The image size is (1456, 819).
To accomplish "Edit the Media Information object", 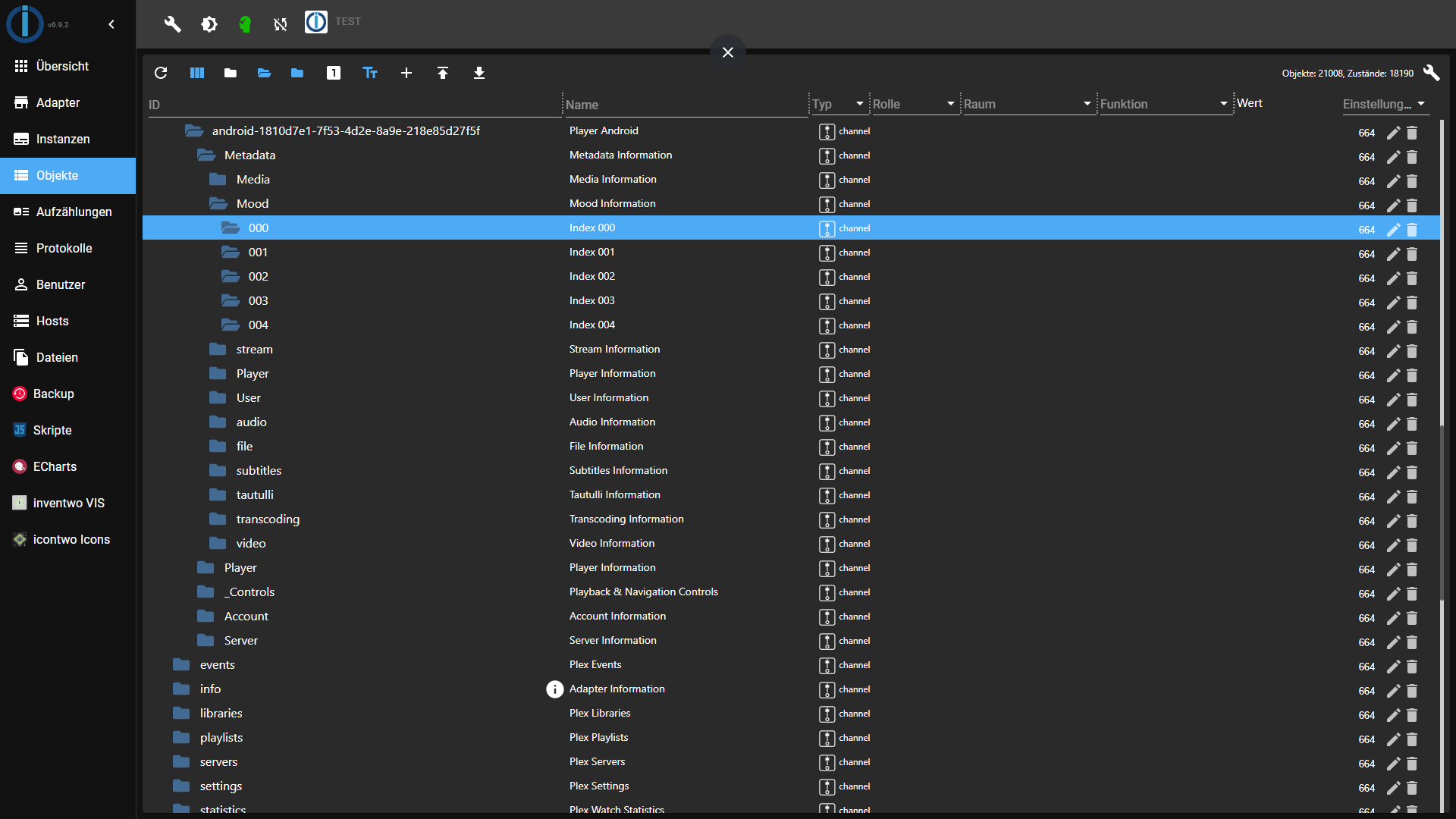I will (1394, 181).
